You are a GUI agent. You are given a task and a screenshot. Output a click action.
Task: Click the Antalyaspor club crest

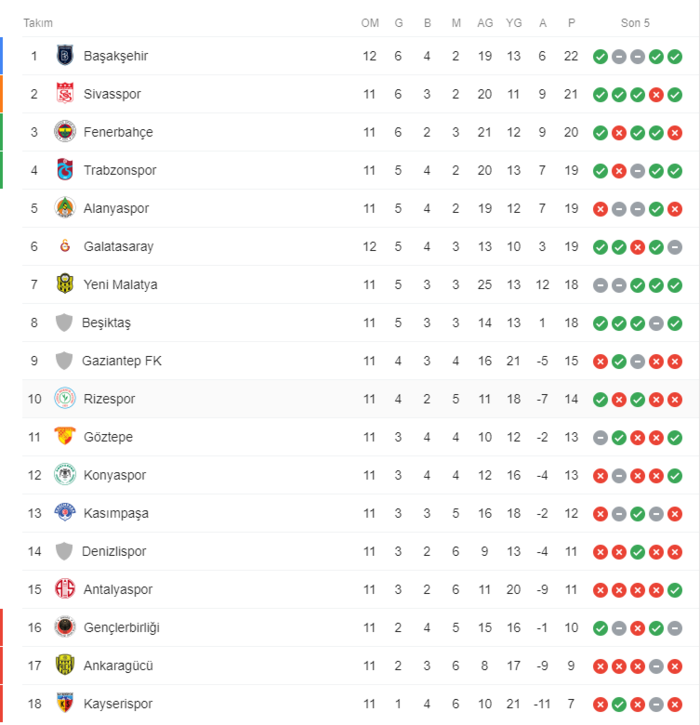tap(65, 589)
